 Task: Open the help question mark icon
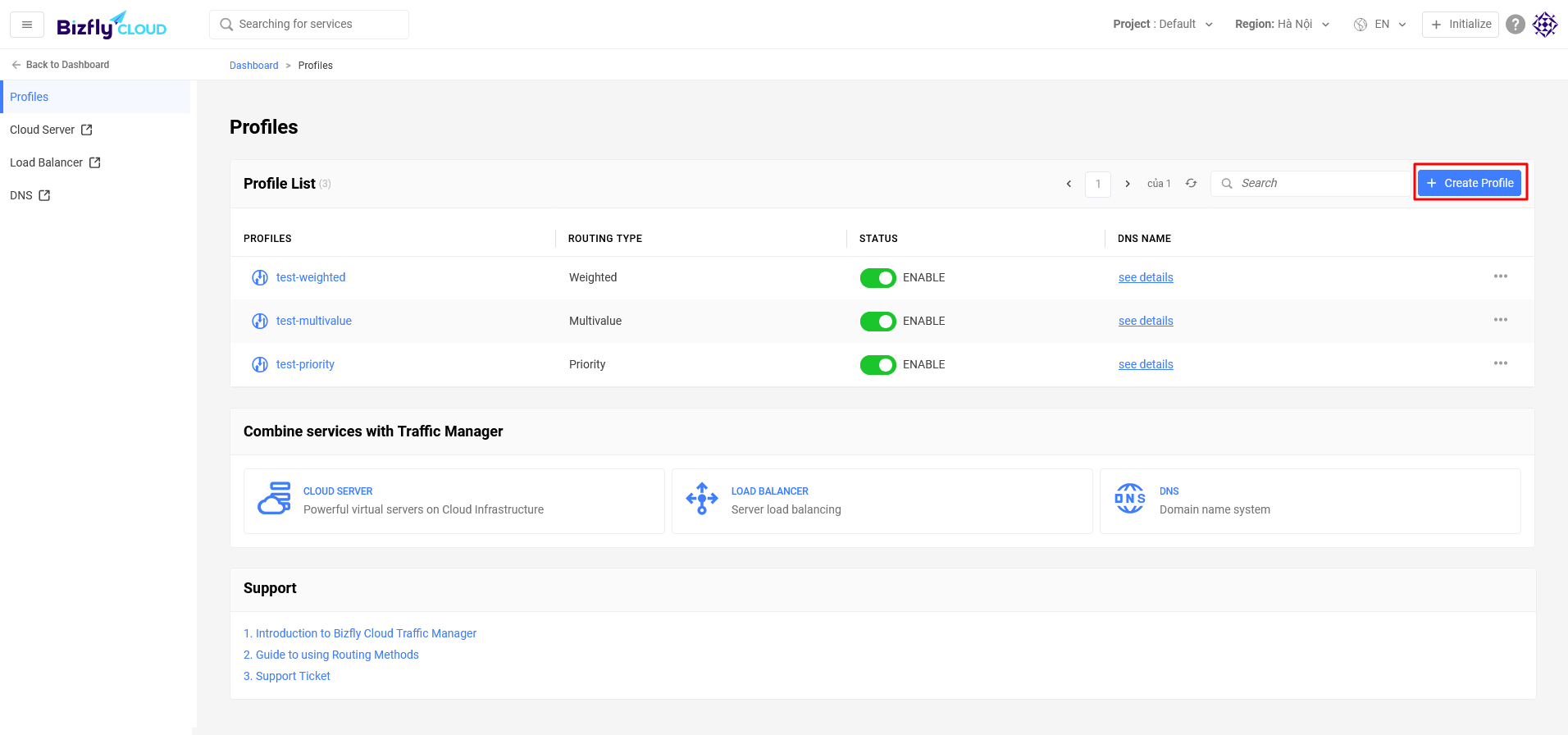pos(1516,25)
